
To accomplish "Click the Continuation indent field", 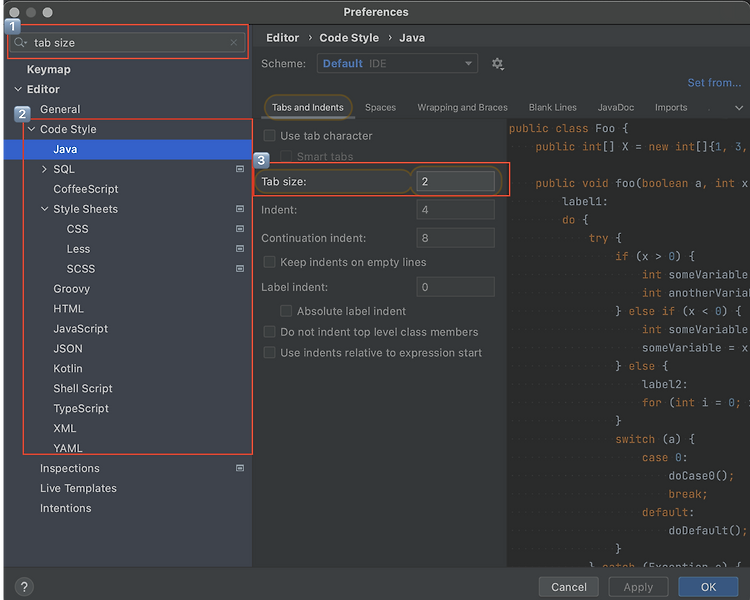I will coord(455,238).
